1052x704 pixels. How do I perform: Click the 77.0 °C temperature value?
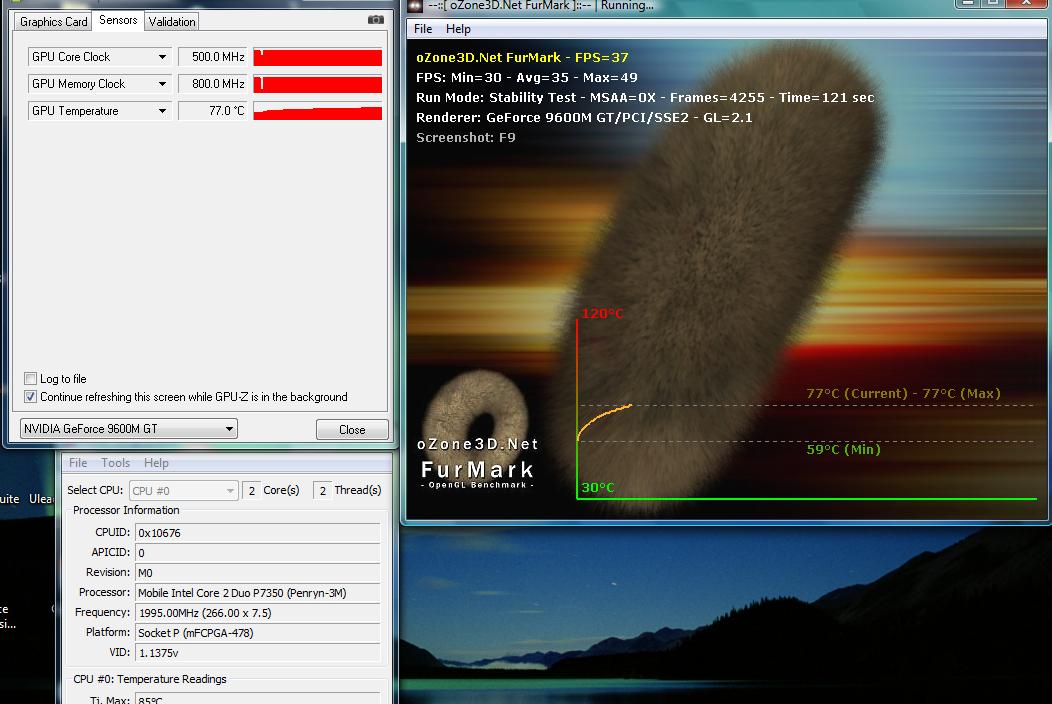(x=213, y=111)
